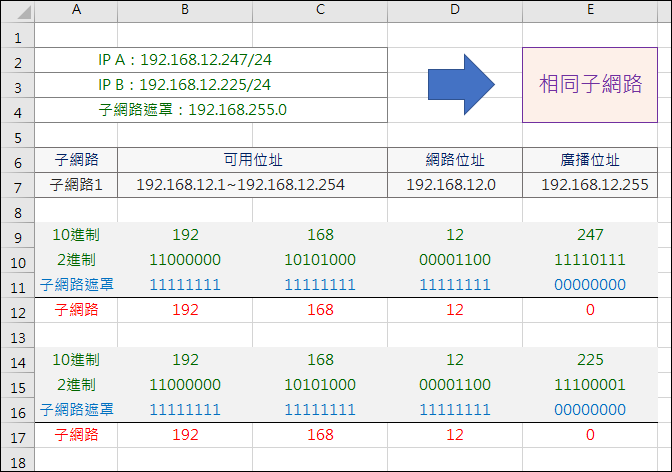This screenshot has height=472, width=672.
Task: Select column C header
Action: pyautogui.click(x=320, y=11)
